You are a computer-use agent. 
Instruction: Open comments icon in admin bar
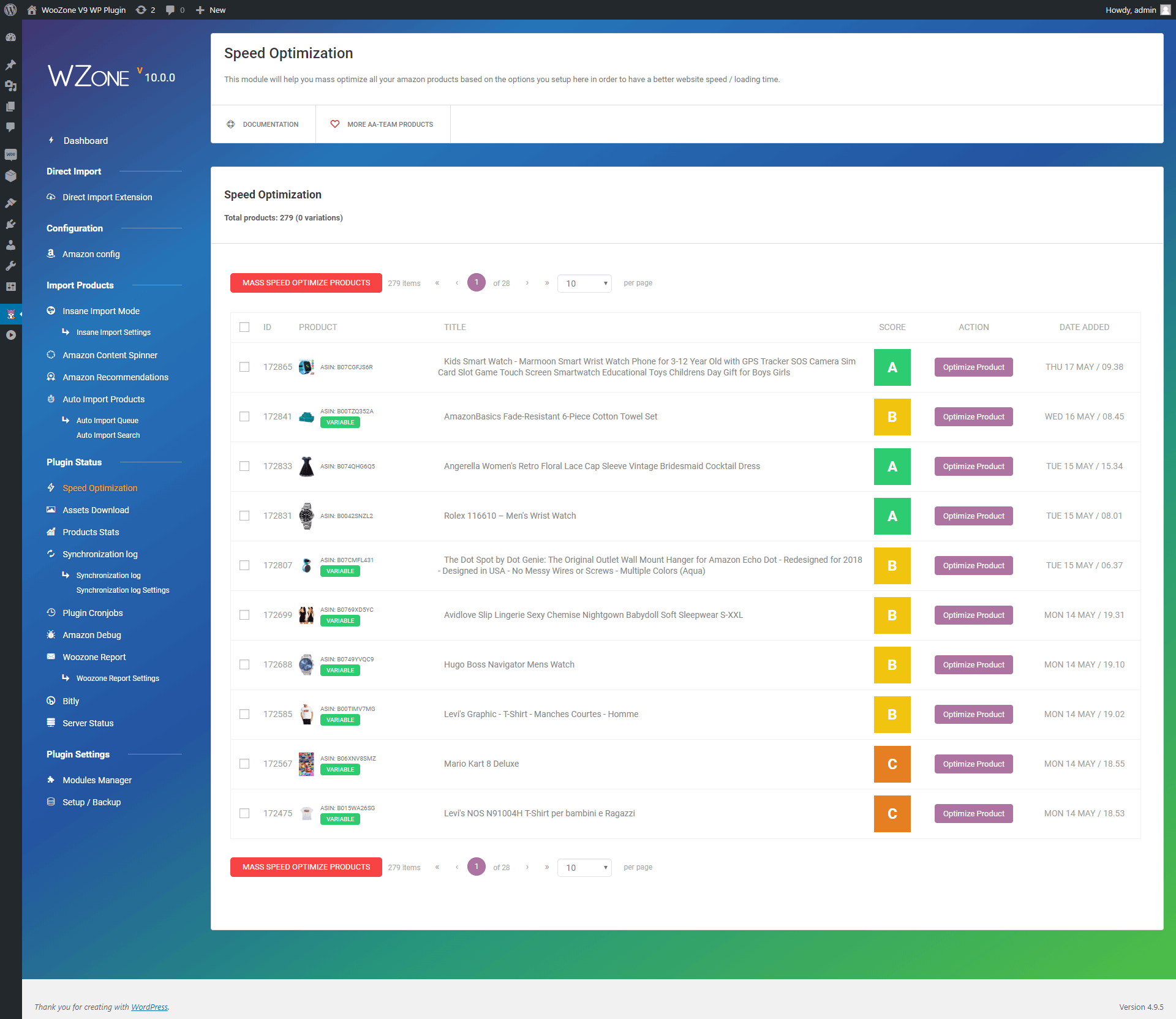(175, 10)
